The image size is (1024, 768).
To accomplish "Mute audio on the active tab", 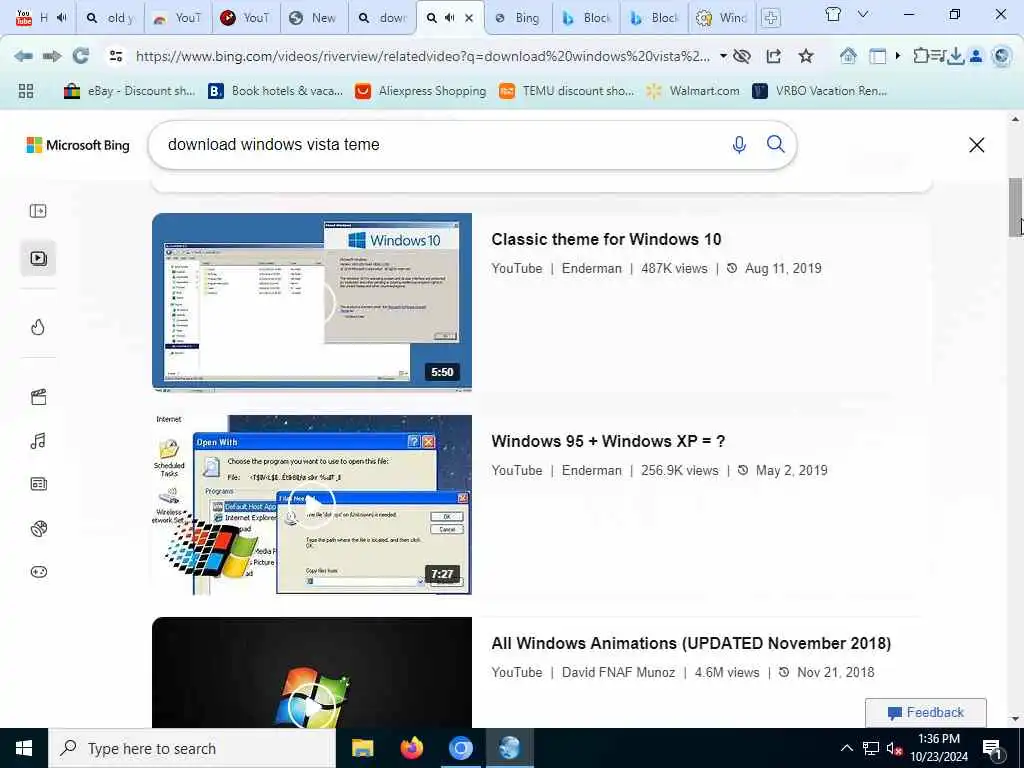I will coord(450,18).
